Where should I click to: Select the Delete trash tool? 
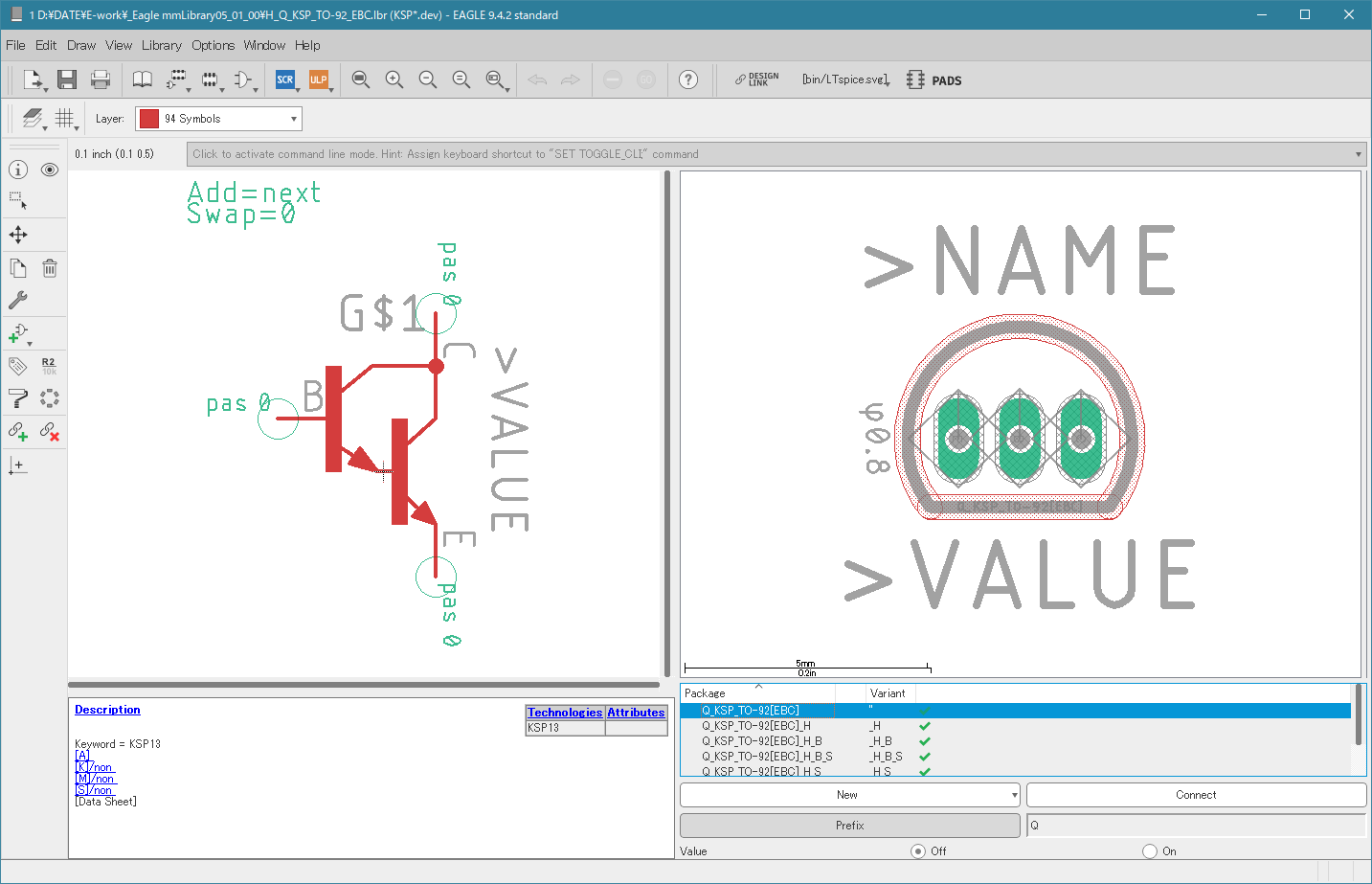[50, 268]
